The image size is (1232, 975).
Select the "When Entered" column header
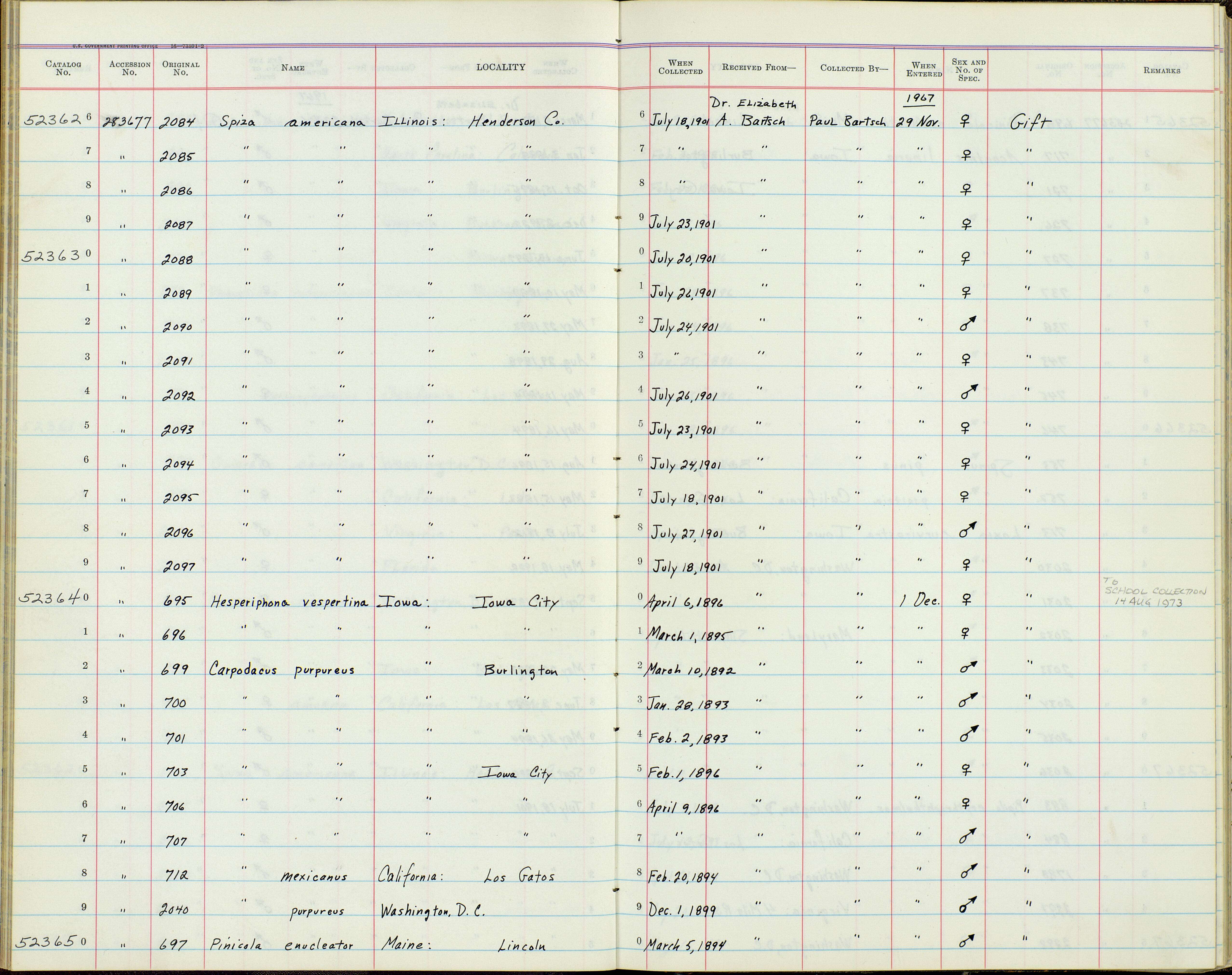924,70
